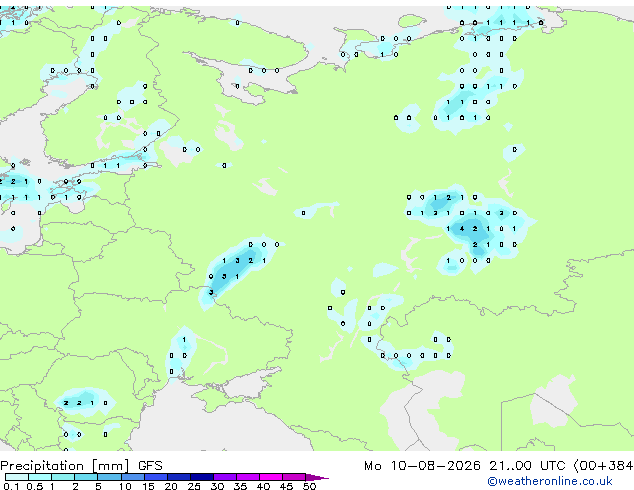Screen dimensions: 634x490
Task: Click the 1–2 mm legend swatch
Action: tap(63, 477)
